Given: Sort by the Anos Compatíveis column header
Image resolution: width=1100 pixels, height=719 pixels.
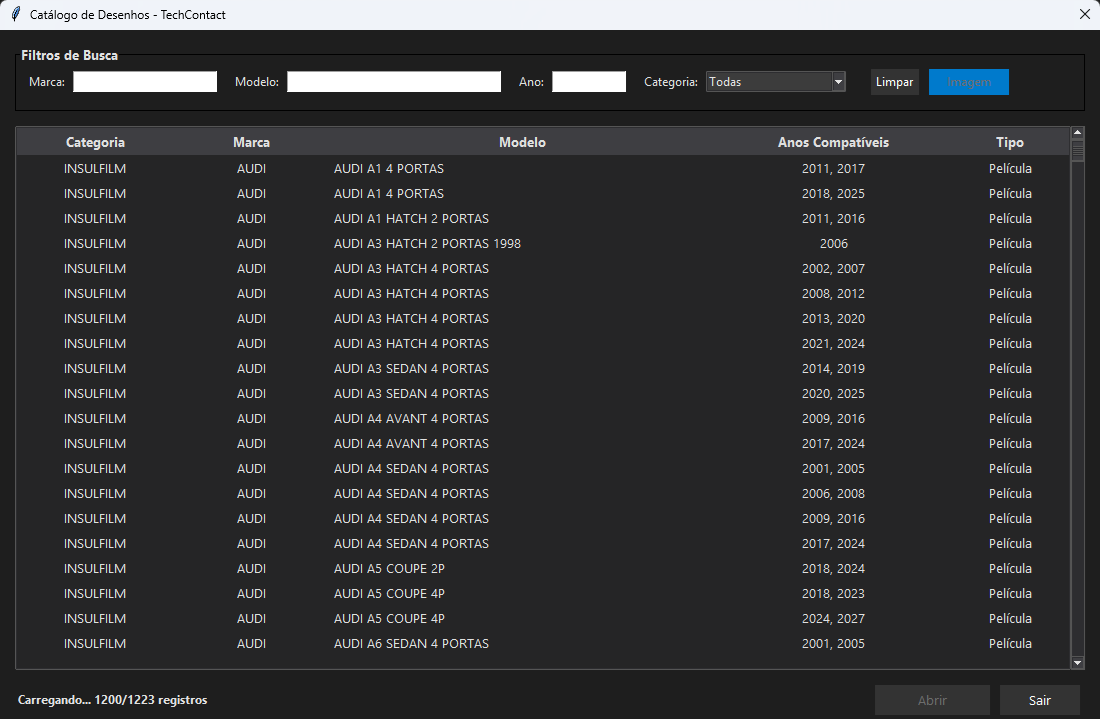Looking at the screenshot, I should (x=833, y=142).
